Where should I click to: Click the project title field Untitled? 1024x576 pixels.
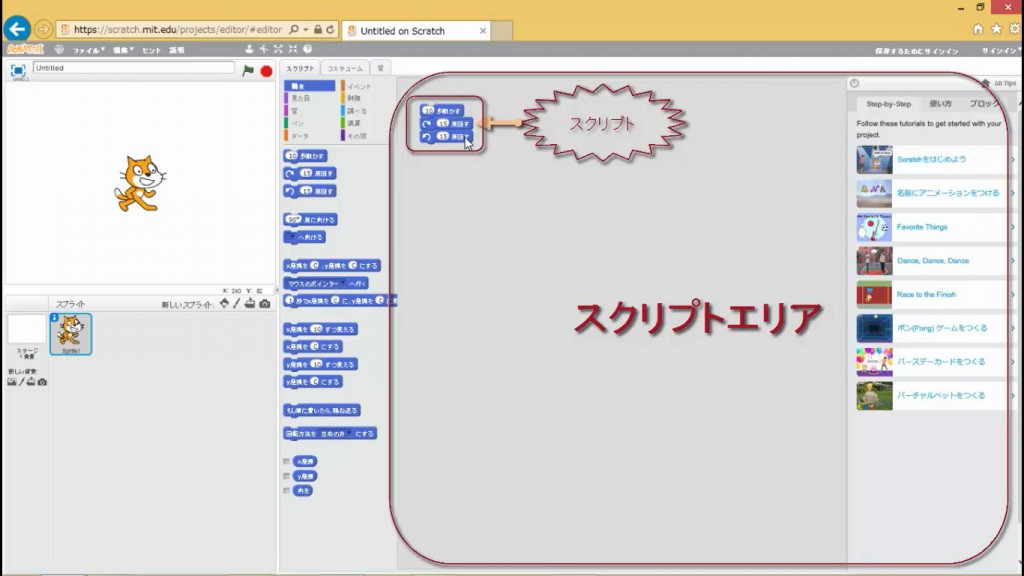tap(133, 68)
